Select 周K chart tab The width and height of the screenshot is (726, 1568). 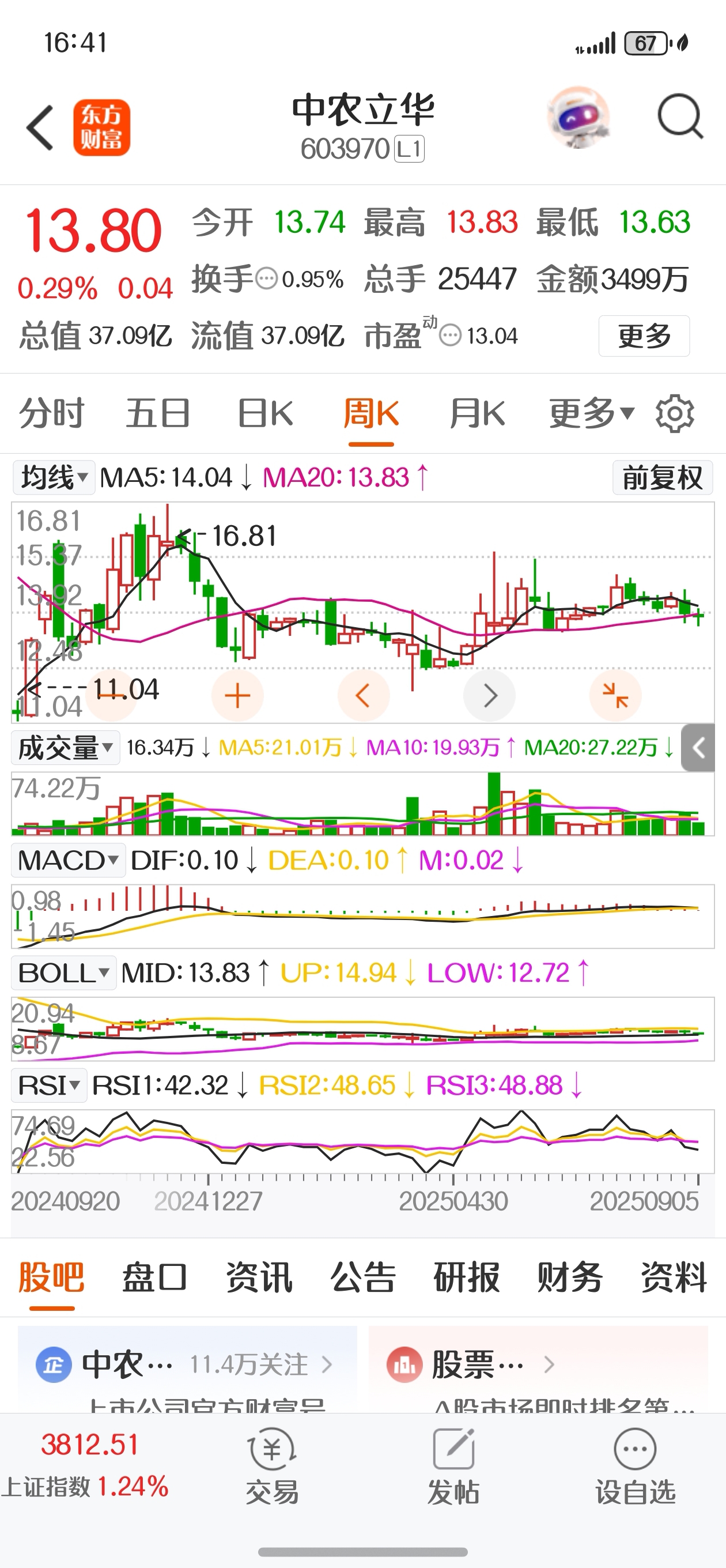click(x=371, y=414)
